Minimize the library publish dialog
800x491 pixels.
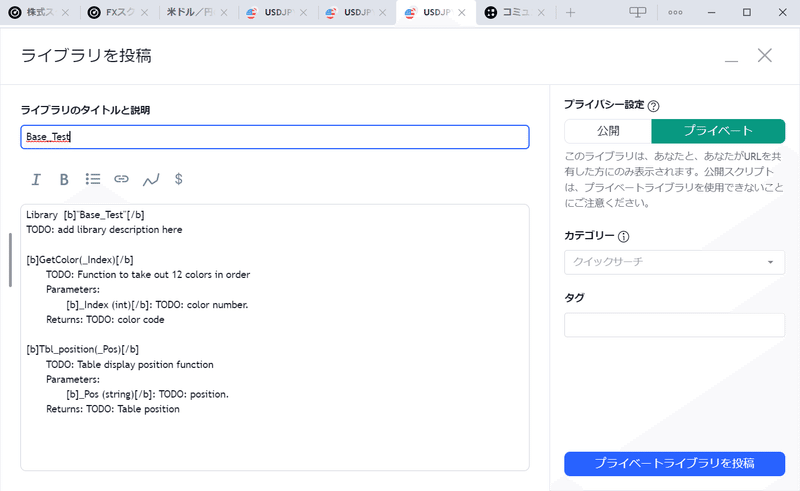(x=731, y=60)
